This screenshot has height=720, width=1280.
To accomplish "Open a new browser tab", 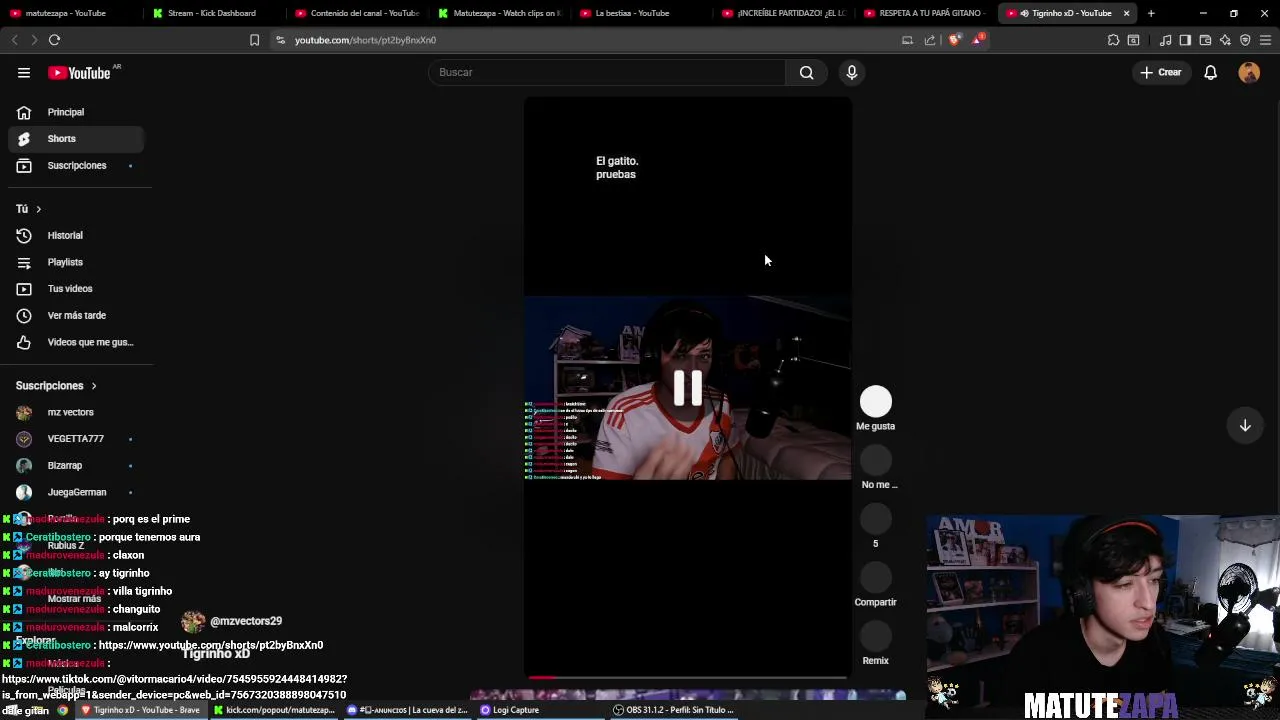I will (x=1151, y=13).
